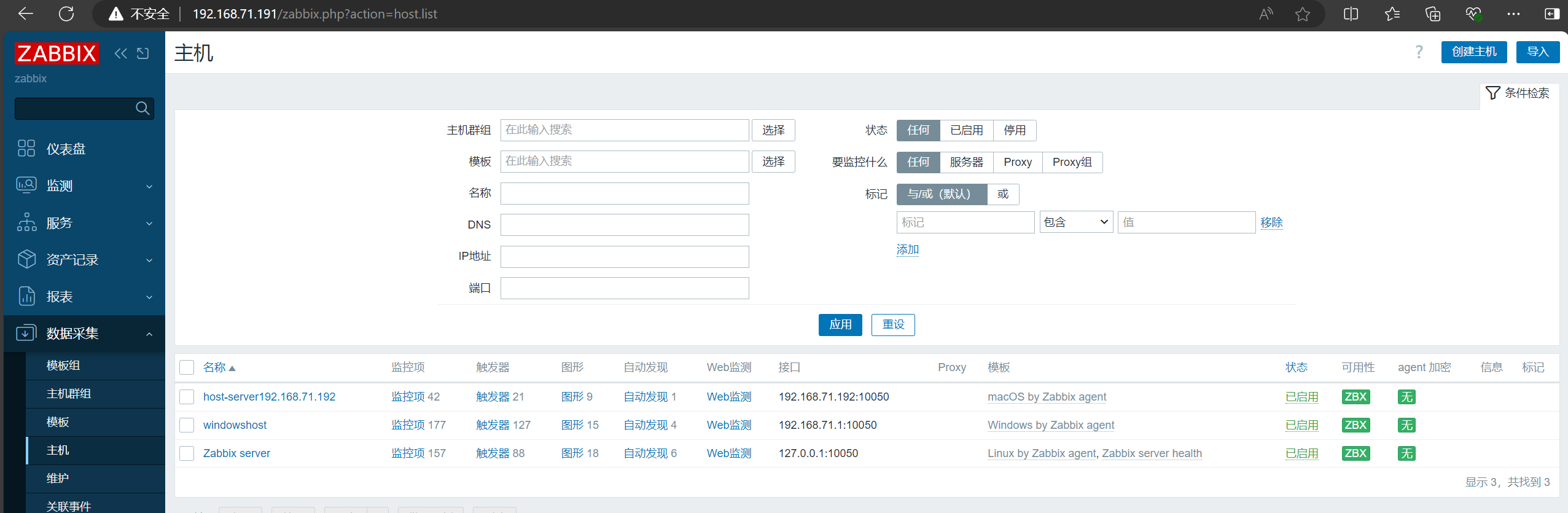Click ZBX availability badge for windowshost
This screenshot has width=1568, height=513.
point(1355,425)
